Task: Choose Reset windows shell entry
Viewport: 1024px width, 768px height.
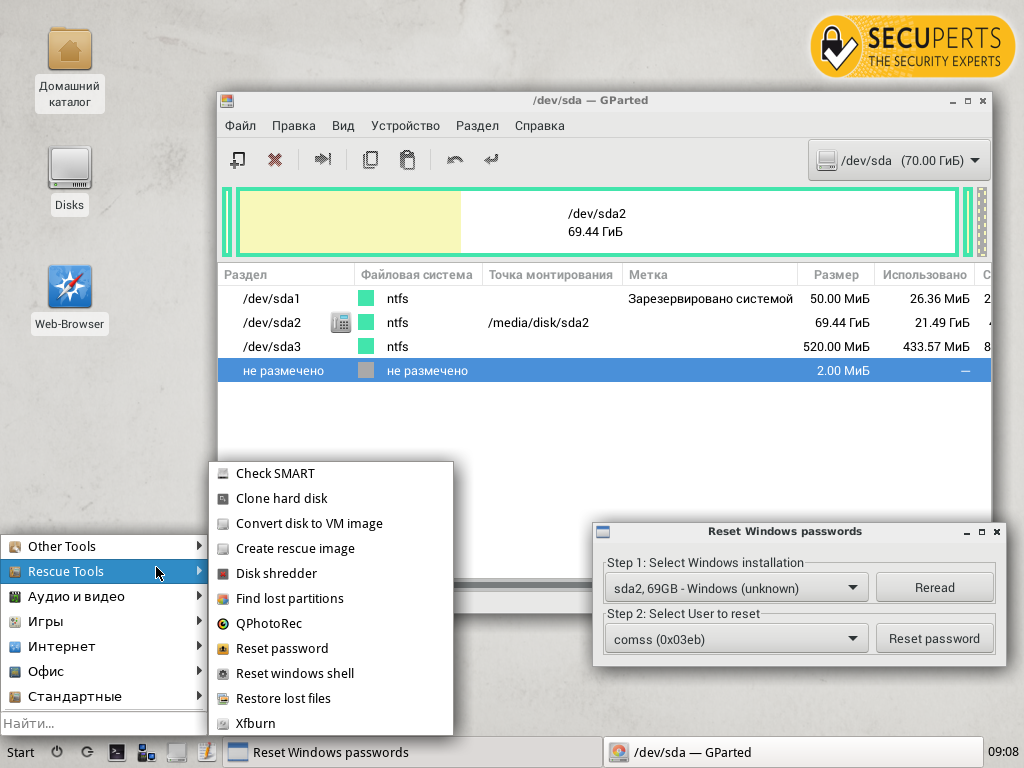Action: pos(331,673)
